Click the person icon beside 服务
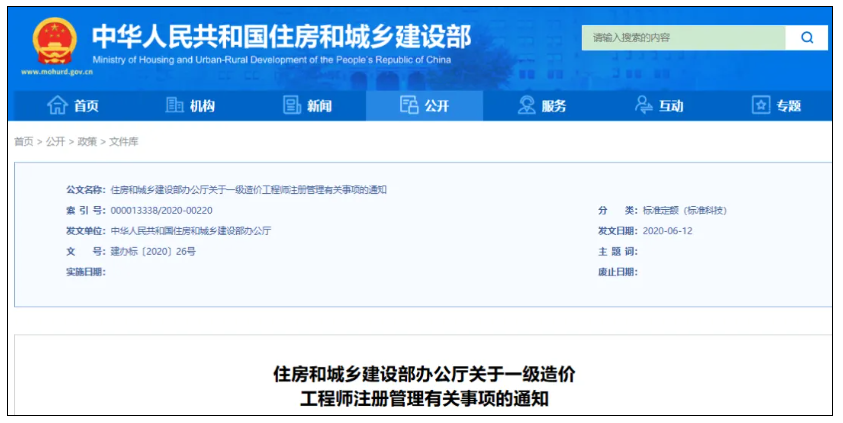 pos(527,106)
